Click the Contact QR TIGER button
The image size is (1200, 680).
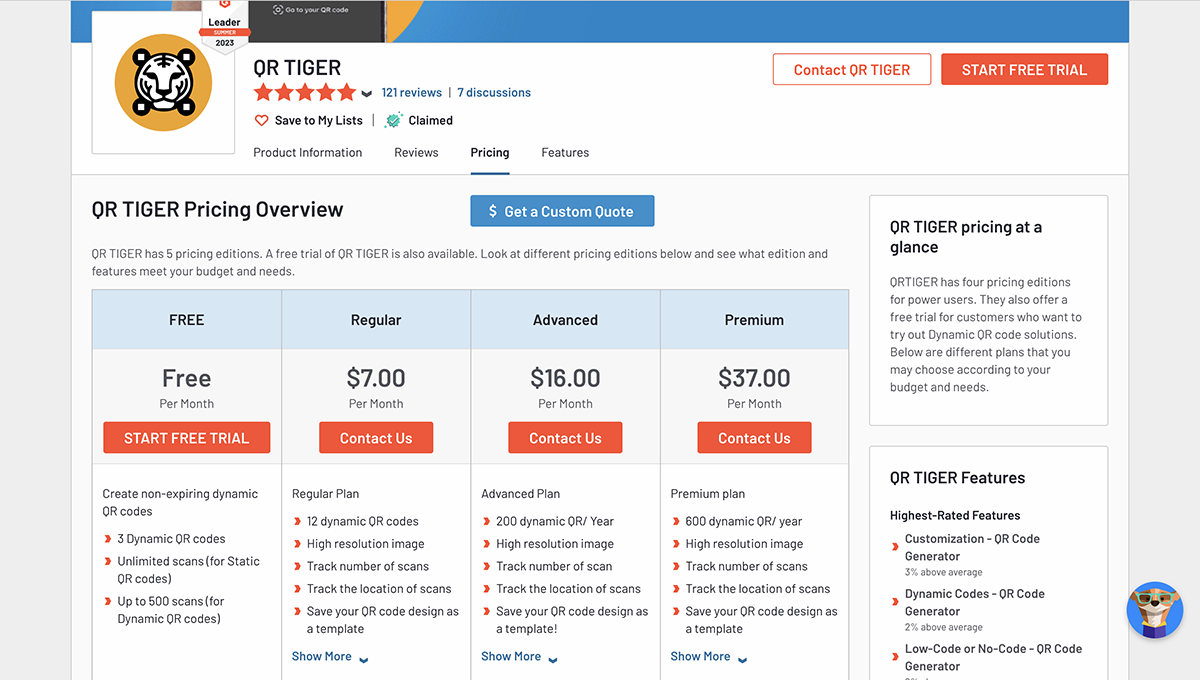tap(851, 70)
